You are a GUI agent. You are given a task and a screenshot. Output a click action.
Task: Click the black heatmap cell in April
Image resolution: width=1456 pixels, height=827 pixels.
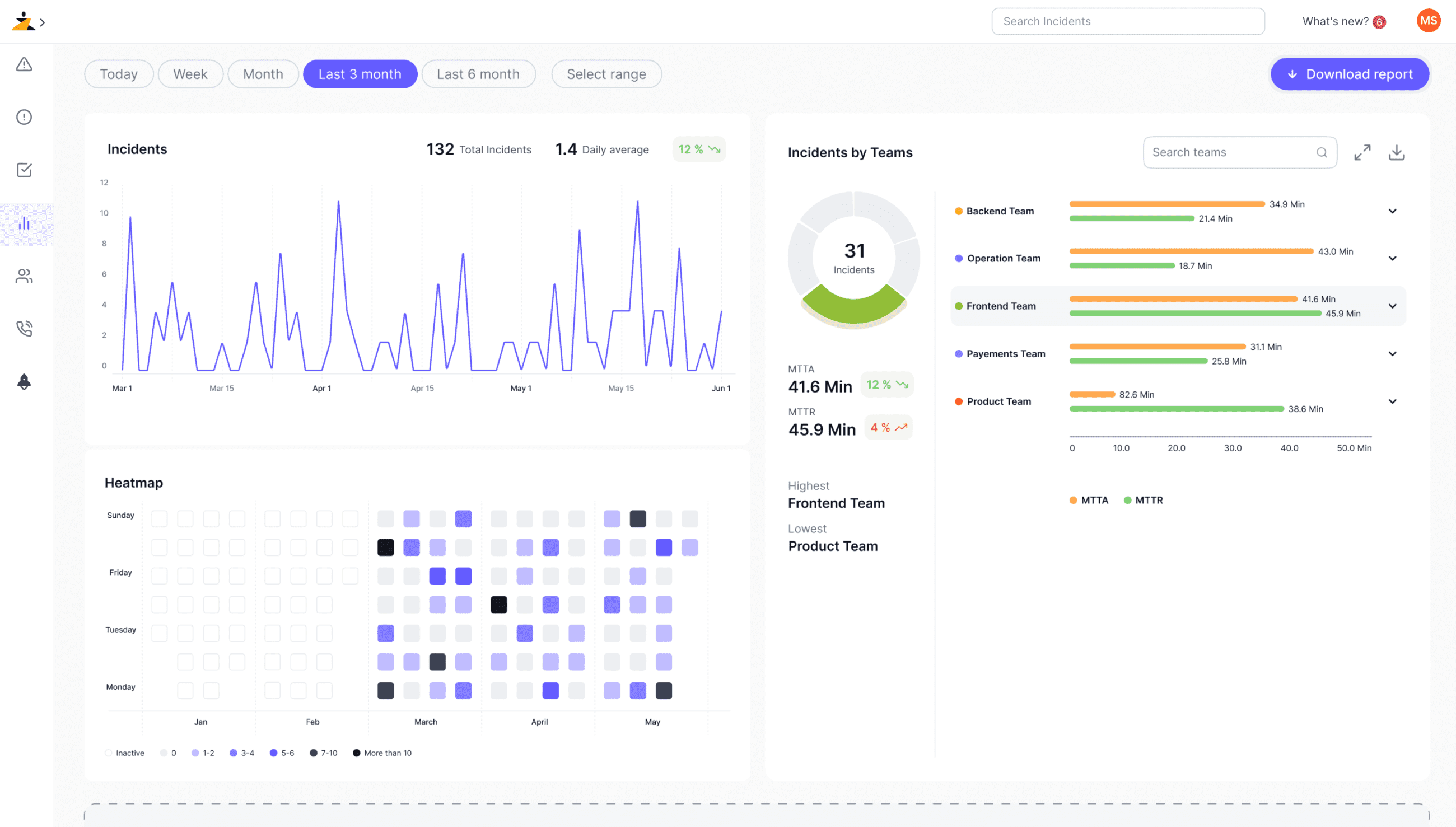pos(498,605)
